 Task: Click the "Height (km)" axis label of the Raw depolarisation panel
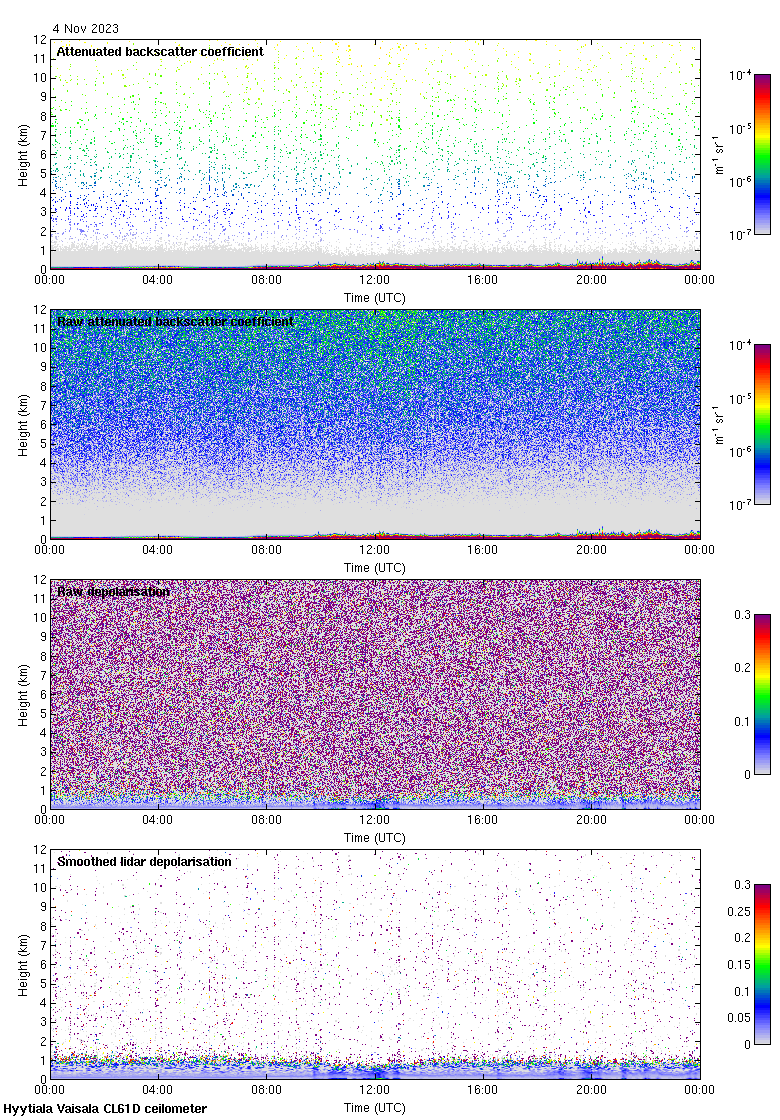pyautogui.click(x=24, y=695)
